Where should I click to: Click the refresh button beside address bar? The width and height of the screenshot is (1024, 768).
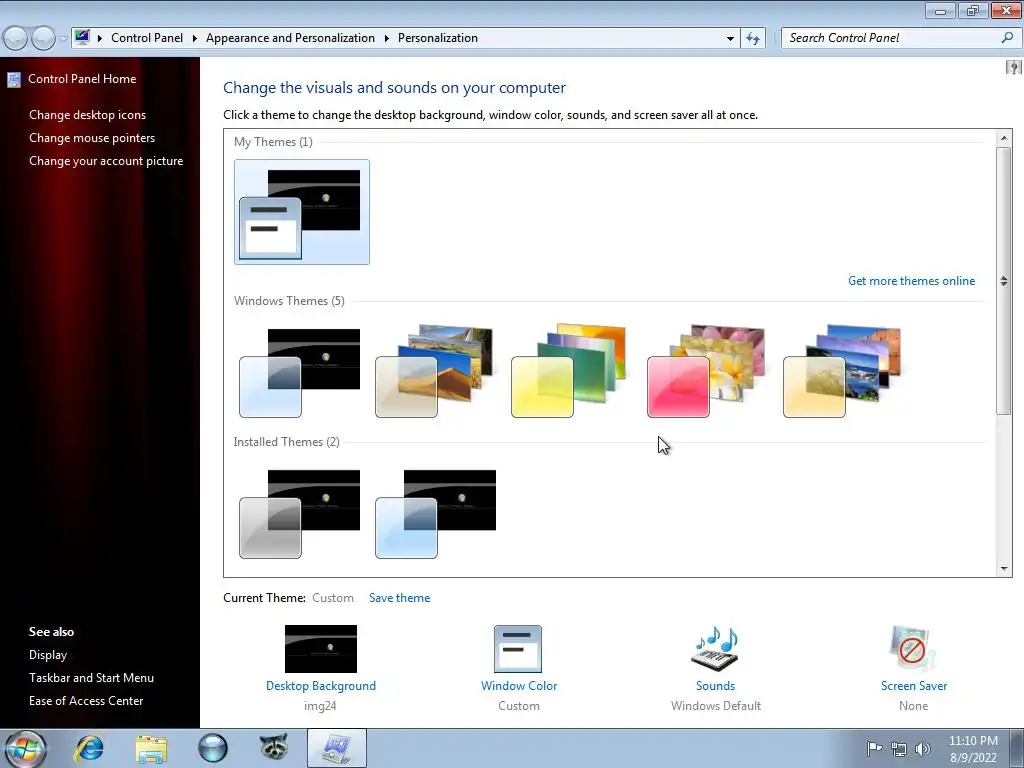753,39
